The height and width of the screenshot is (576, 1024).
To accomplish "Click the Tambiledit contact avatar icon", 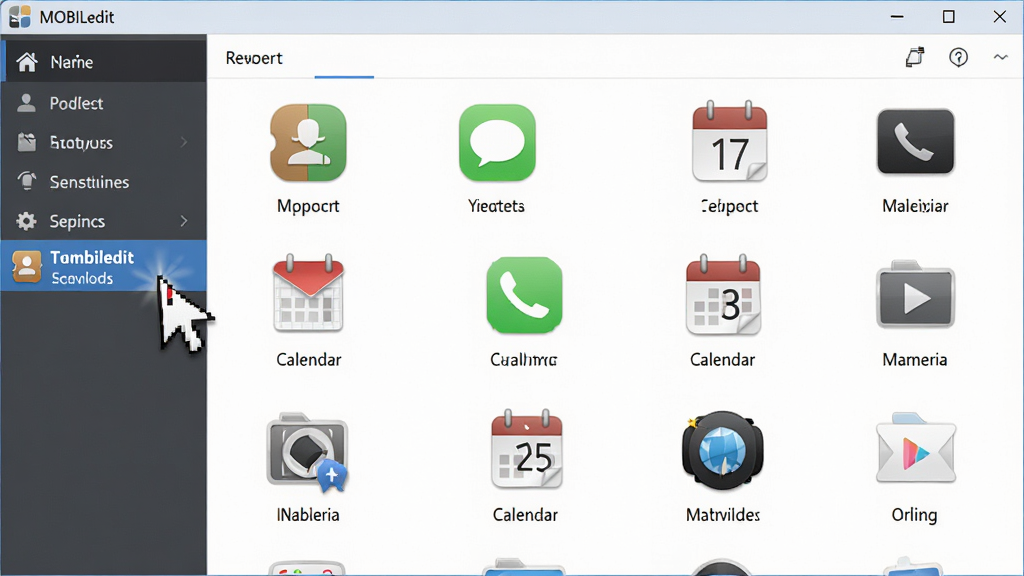I will click(27, 266).
